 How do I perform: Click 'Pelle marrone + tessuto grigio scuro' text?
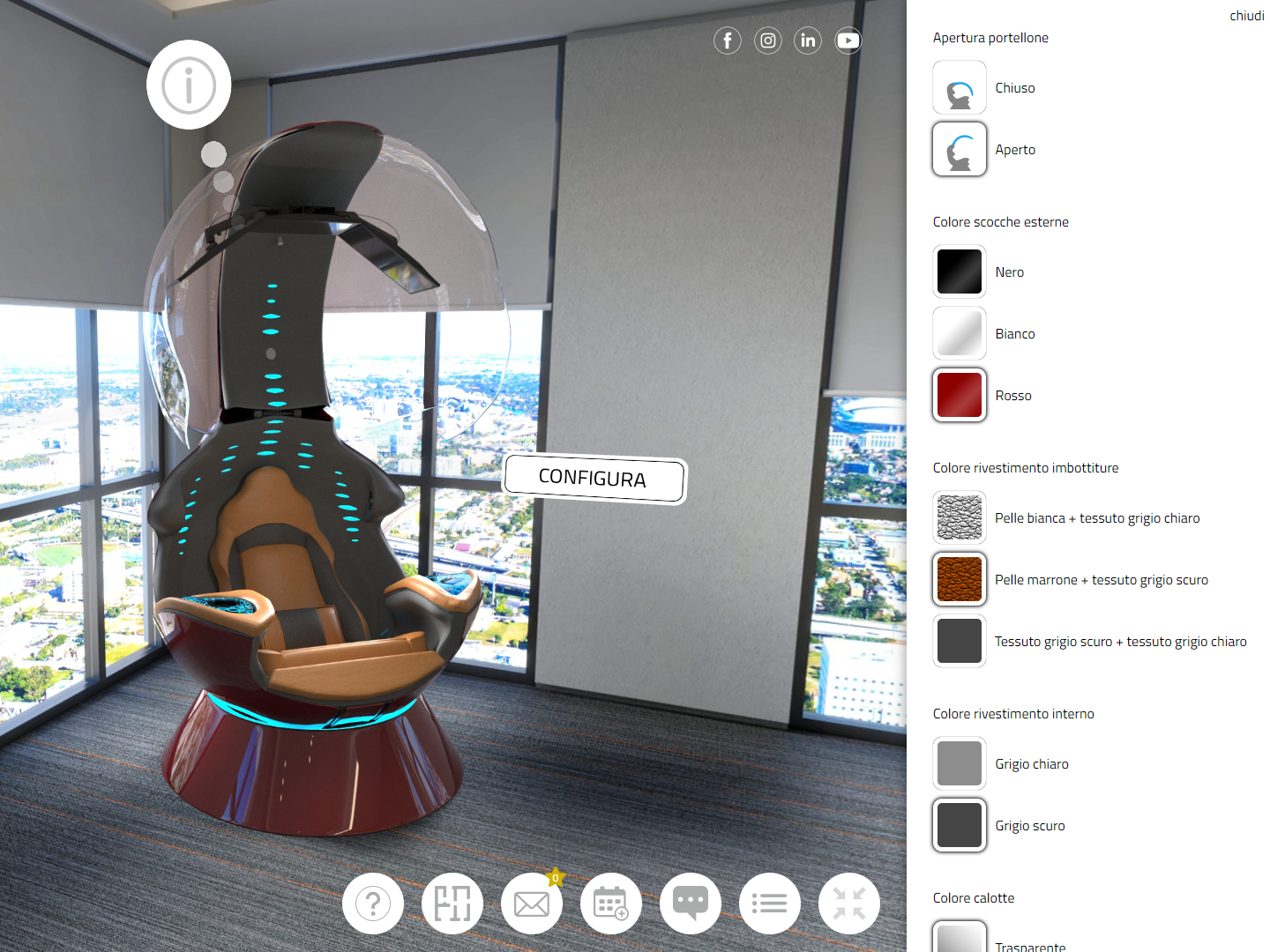1102,580
